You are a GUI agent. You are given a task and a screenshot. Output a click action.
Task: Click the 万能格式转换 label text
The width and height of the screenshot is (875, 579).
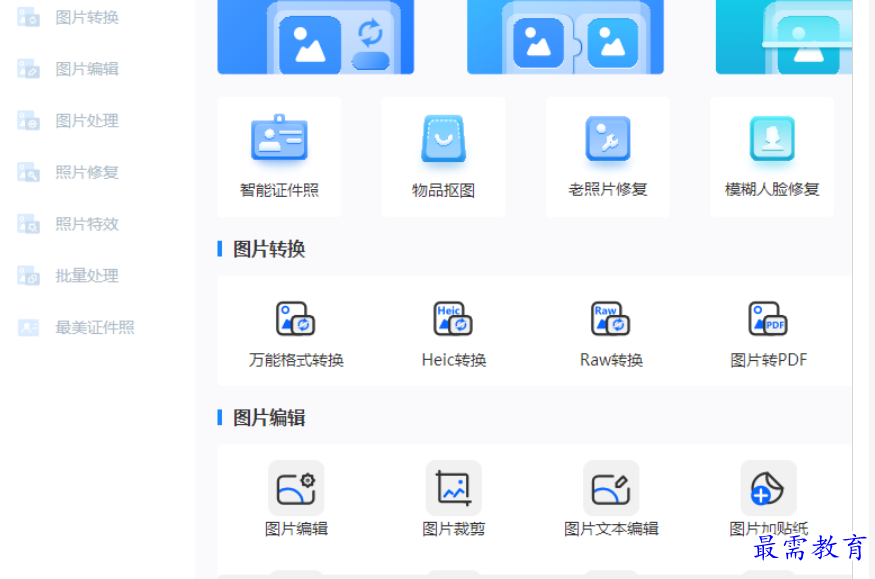pos(296,360)
